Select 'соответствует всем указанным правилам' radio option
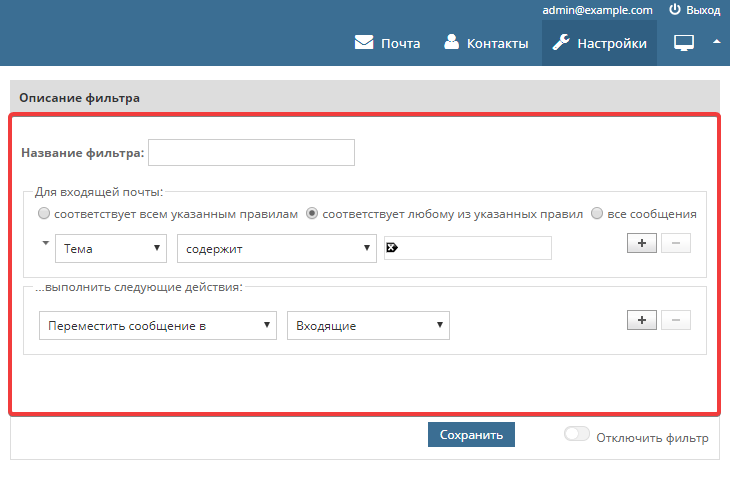Screen dimensions: 730x480 pos(43,214)
